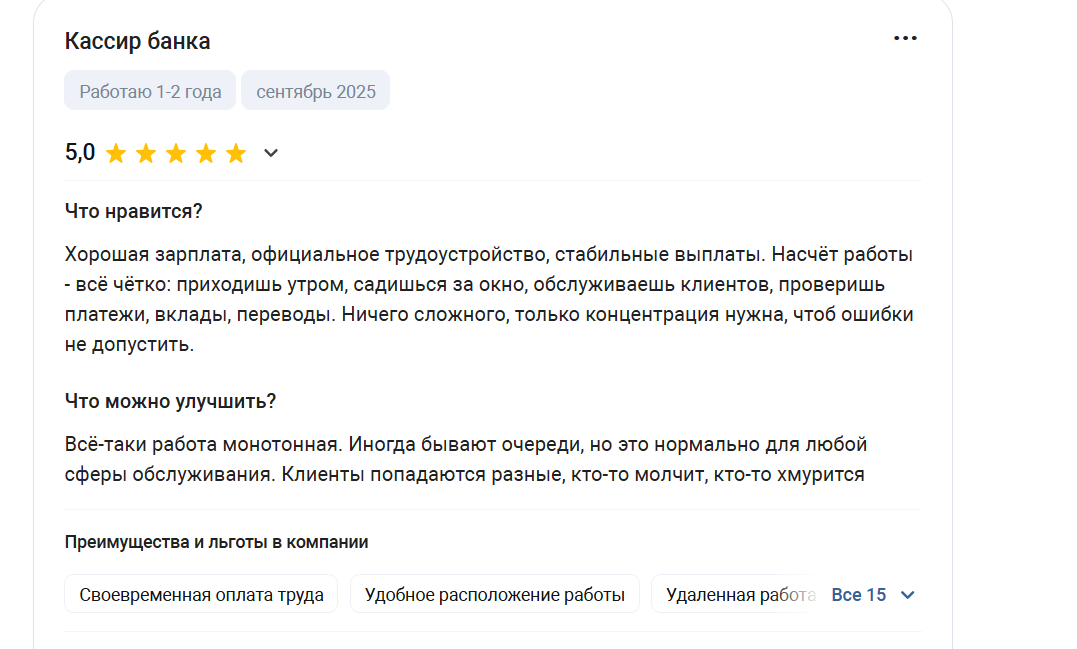Click the 'Что можно улучшить?' heading

point(170,401)
